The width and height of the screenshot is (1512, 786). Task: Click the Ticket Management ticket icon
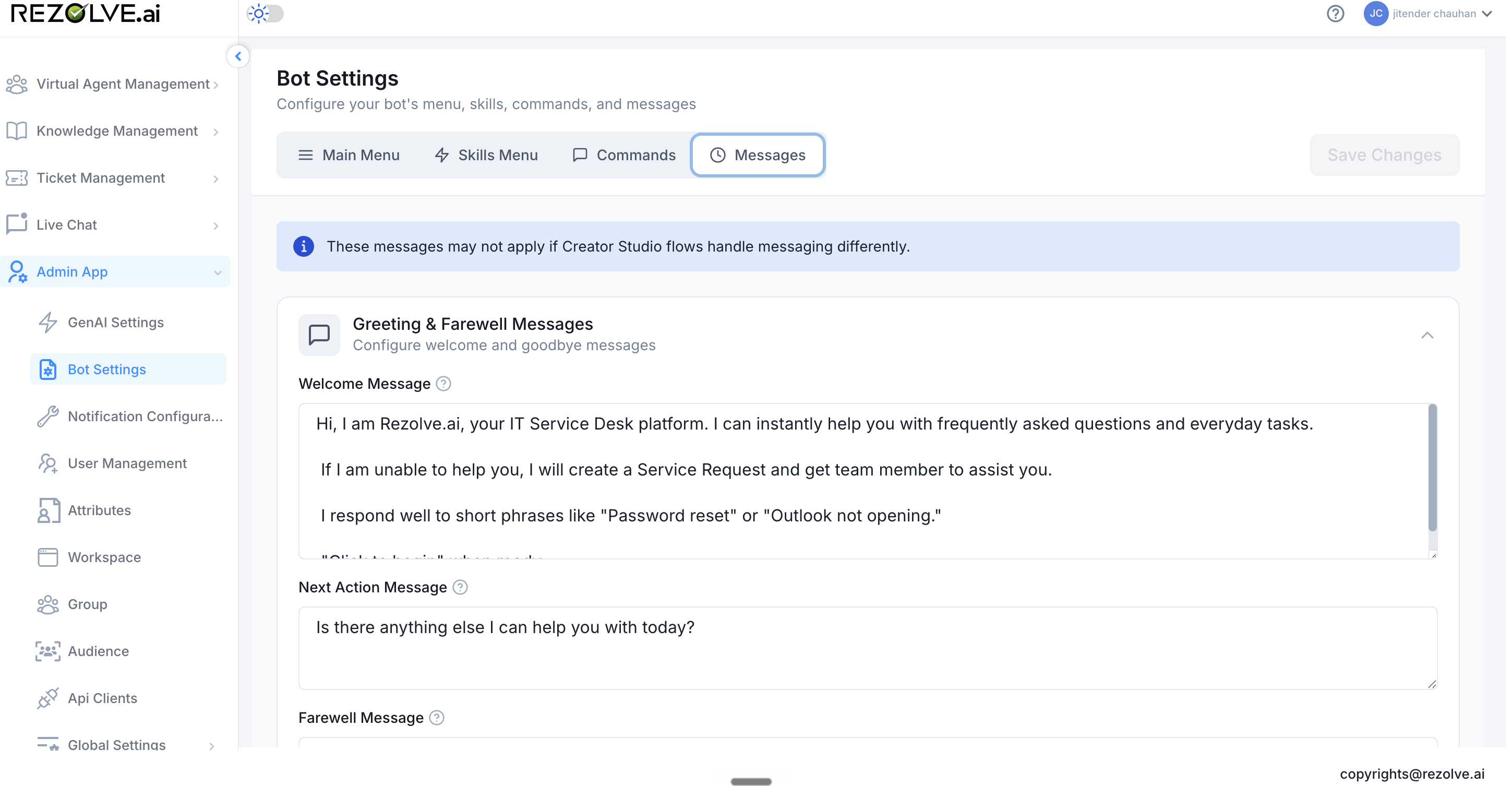17,178
